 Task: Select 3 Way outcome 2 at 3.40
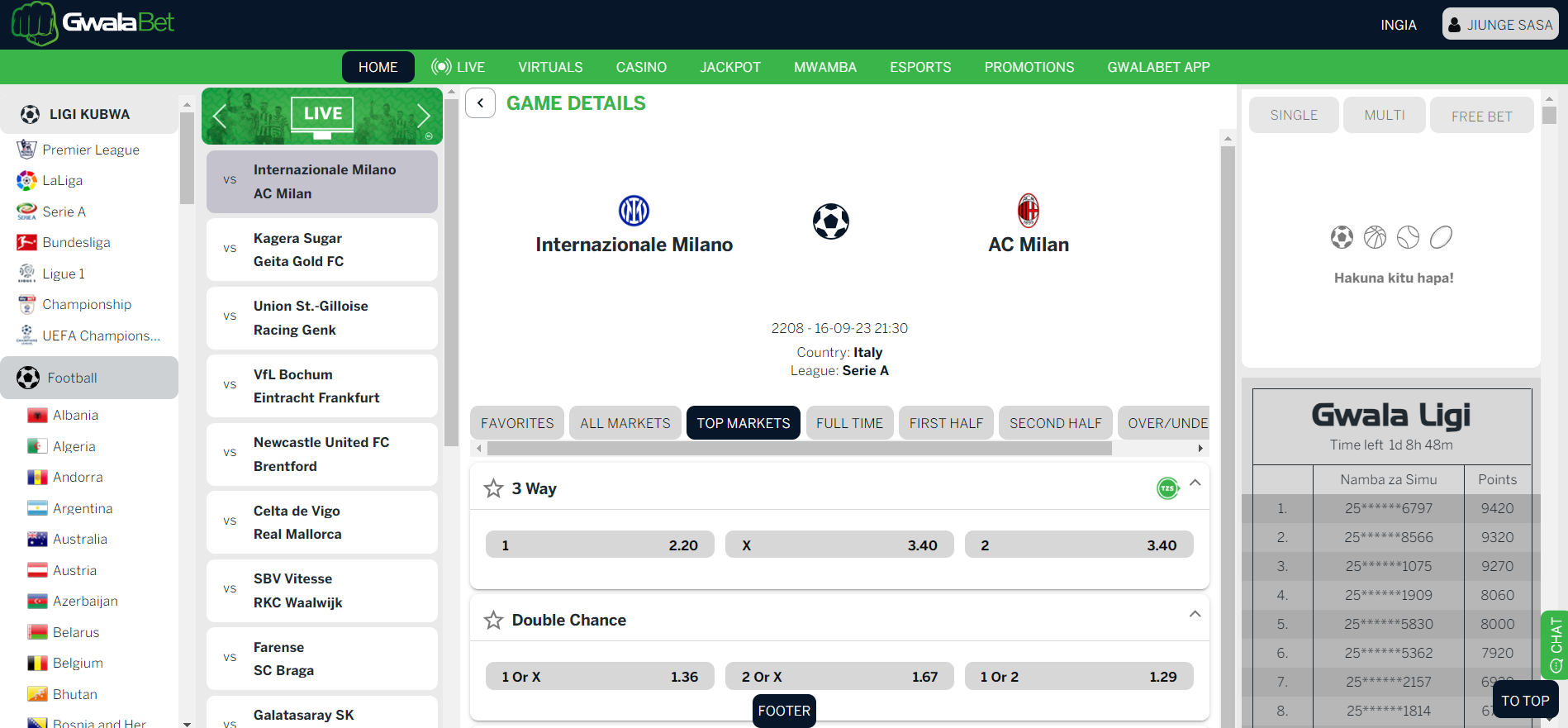[x=1079, y=545]
